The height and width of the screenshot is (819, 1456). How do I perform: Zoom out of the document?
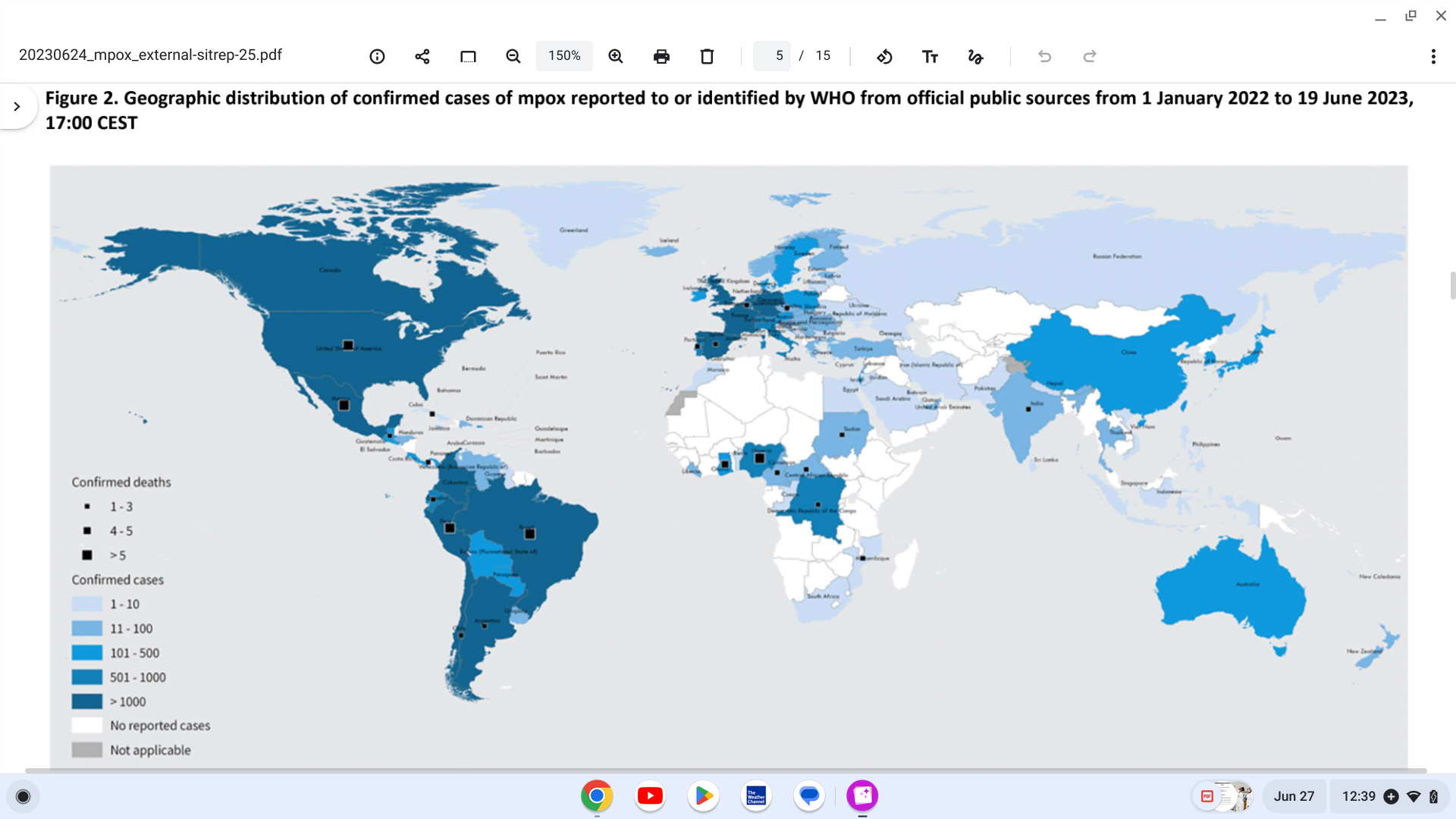[513, 56]
